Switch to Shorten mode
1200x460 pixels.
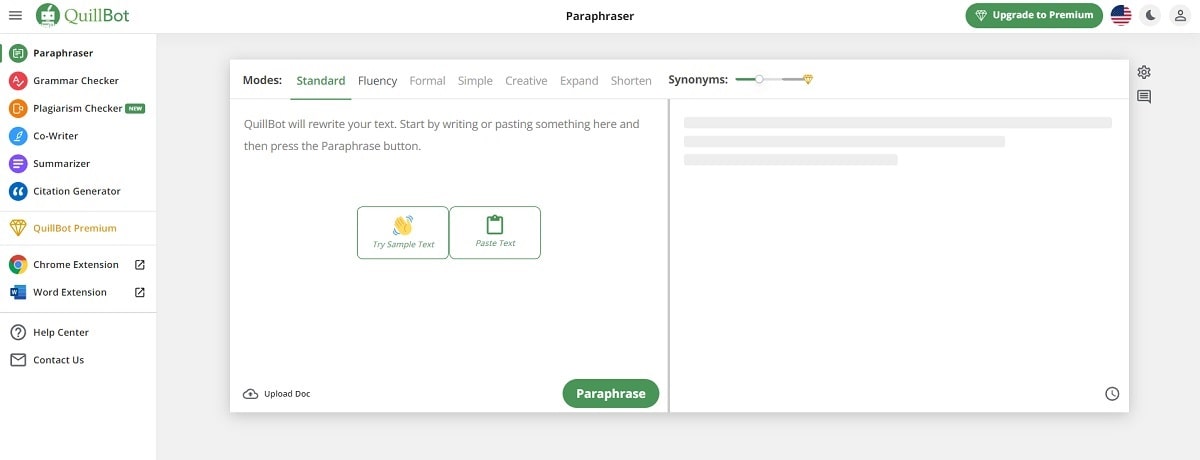631,81
